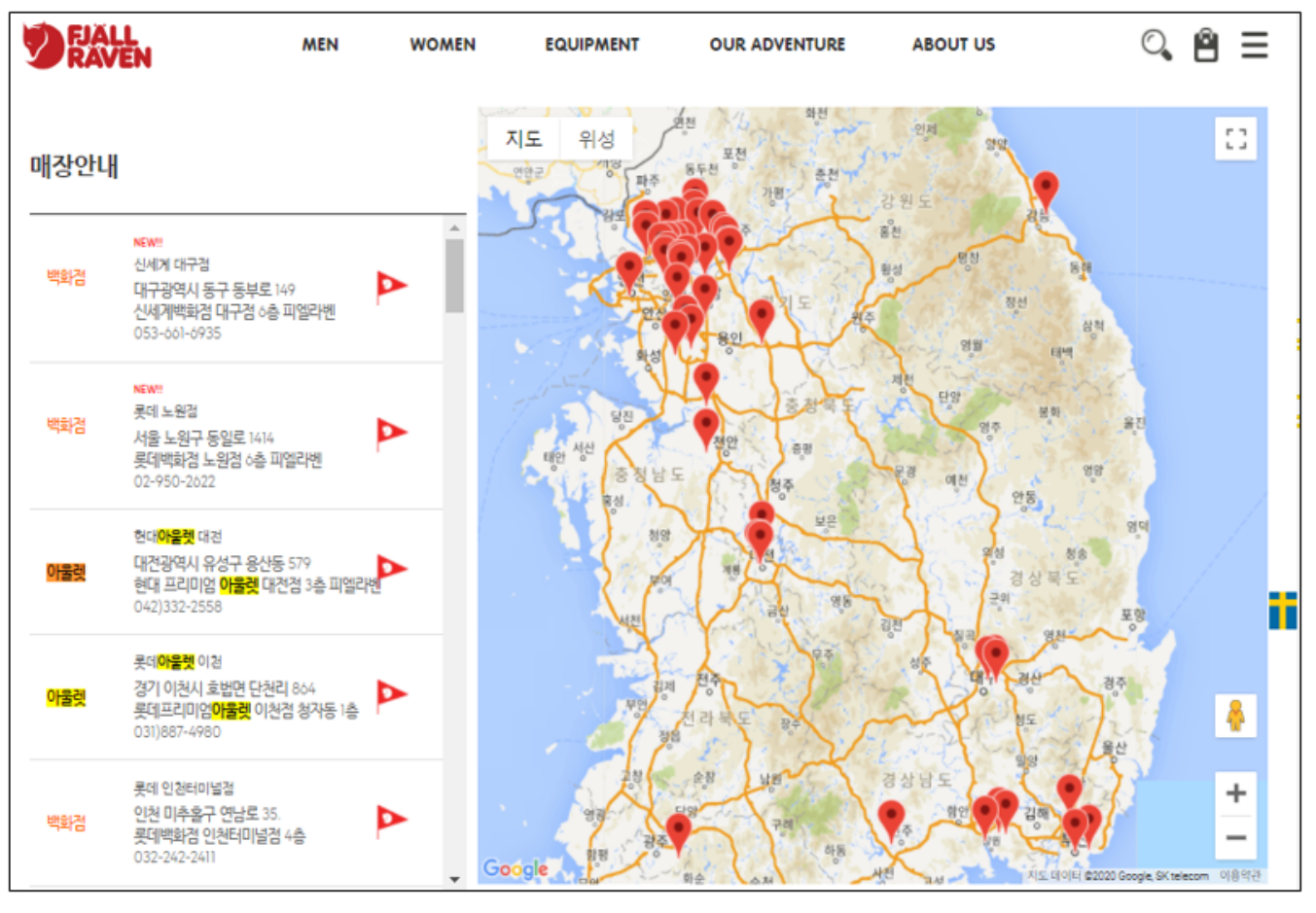Image resolution: width=1316 pixels, height=913 pixels.
Task: Toggle fullscreen map view
Action: coord(1235,139)
